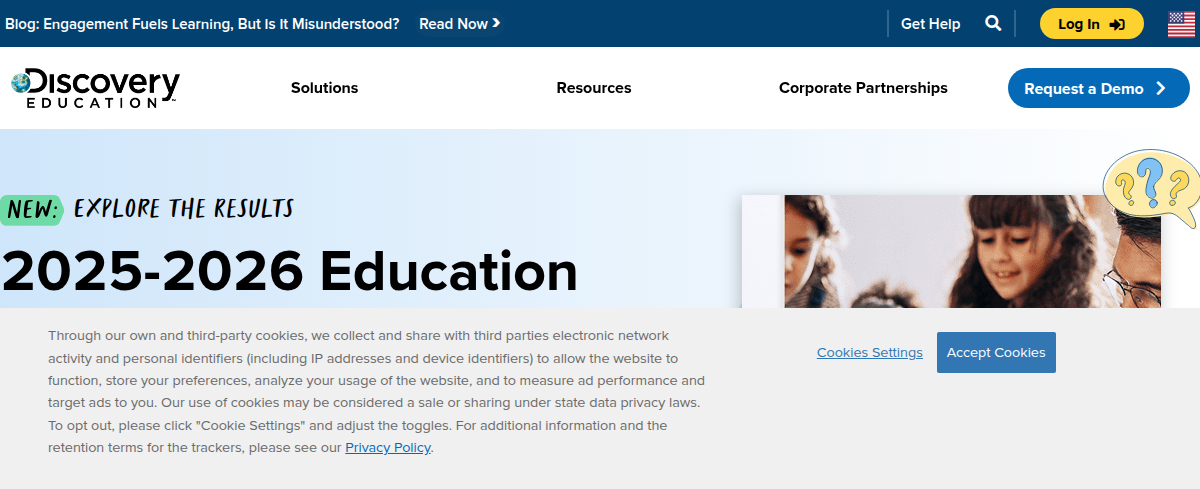
Task: Open the search magnifying glass icon
Action: point(993,23)
